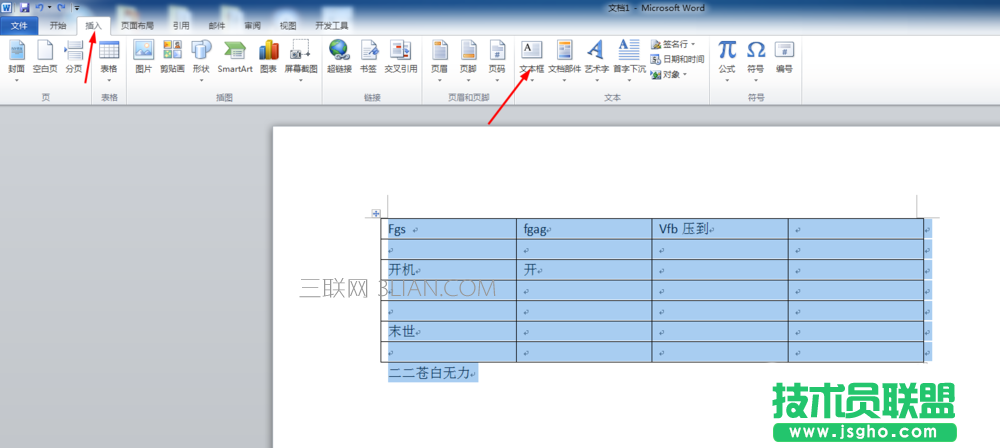Click the table cell containing "开机"
Viewport: 1000px width, 448px height.
coord(448,270)
